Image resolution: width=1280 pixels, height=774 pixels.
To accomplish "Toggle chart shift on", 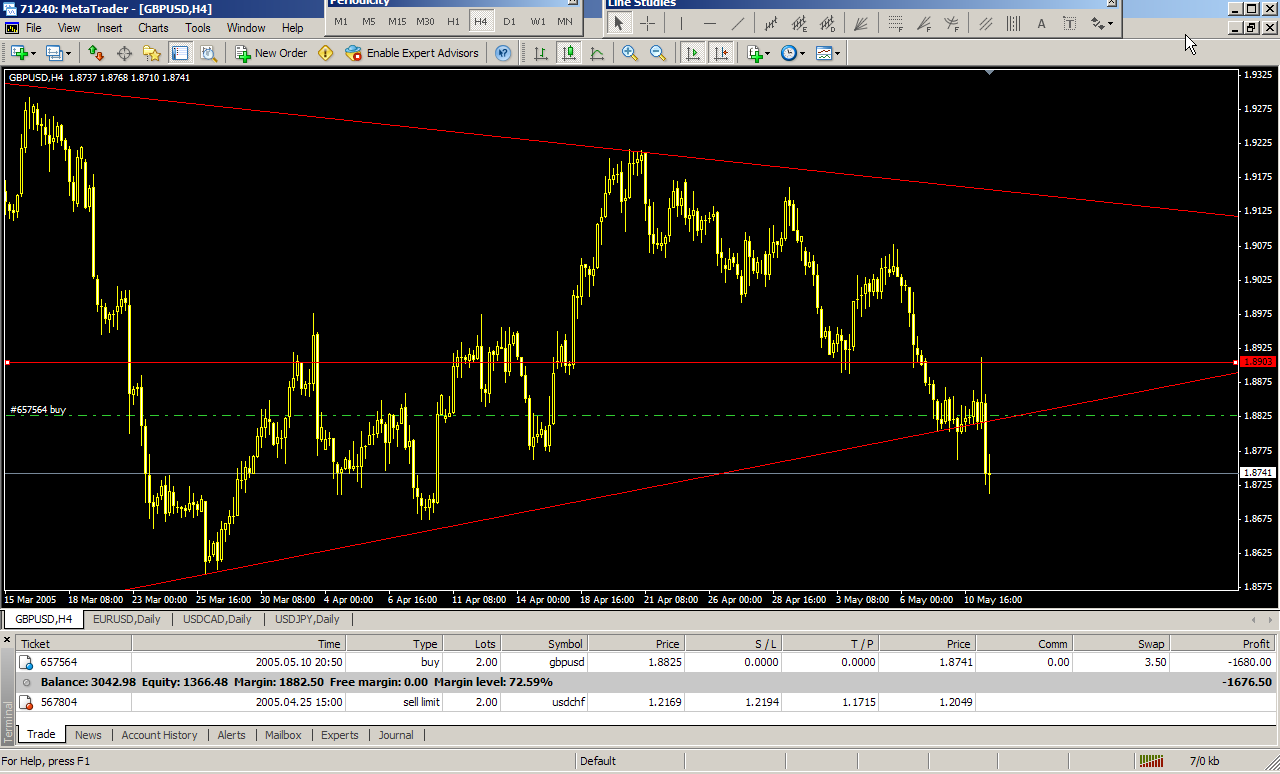I will (720, 53).
